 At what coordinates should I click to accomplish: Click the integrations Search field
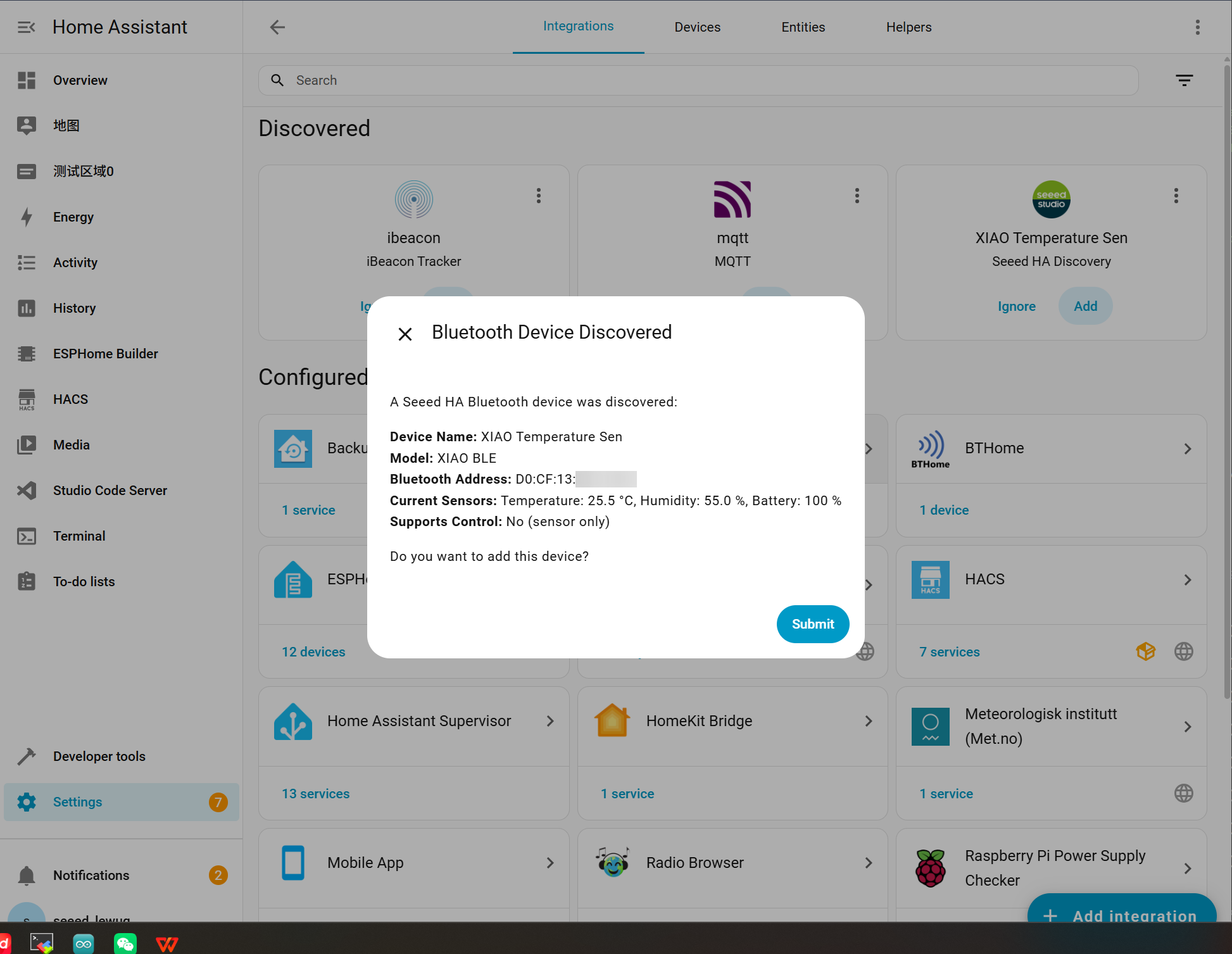(x=696, y=80)
